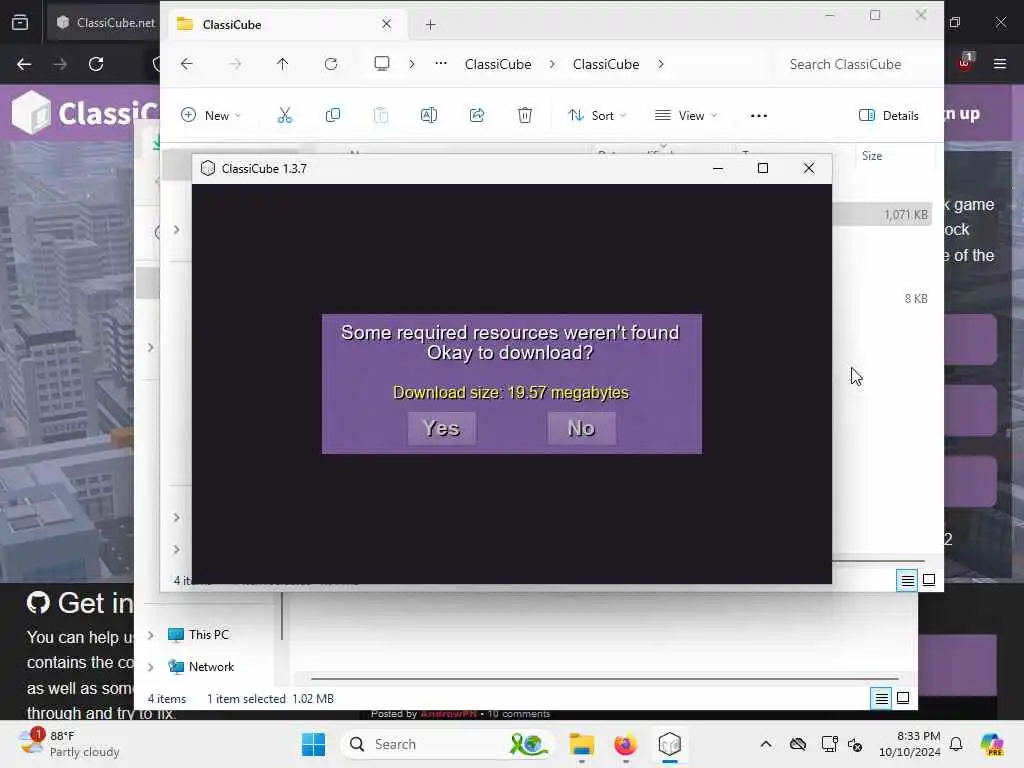Viewport: 1024px width, 768px height.
Task: Click the Share icon in Explorer toolbar
Action: 477,116
